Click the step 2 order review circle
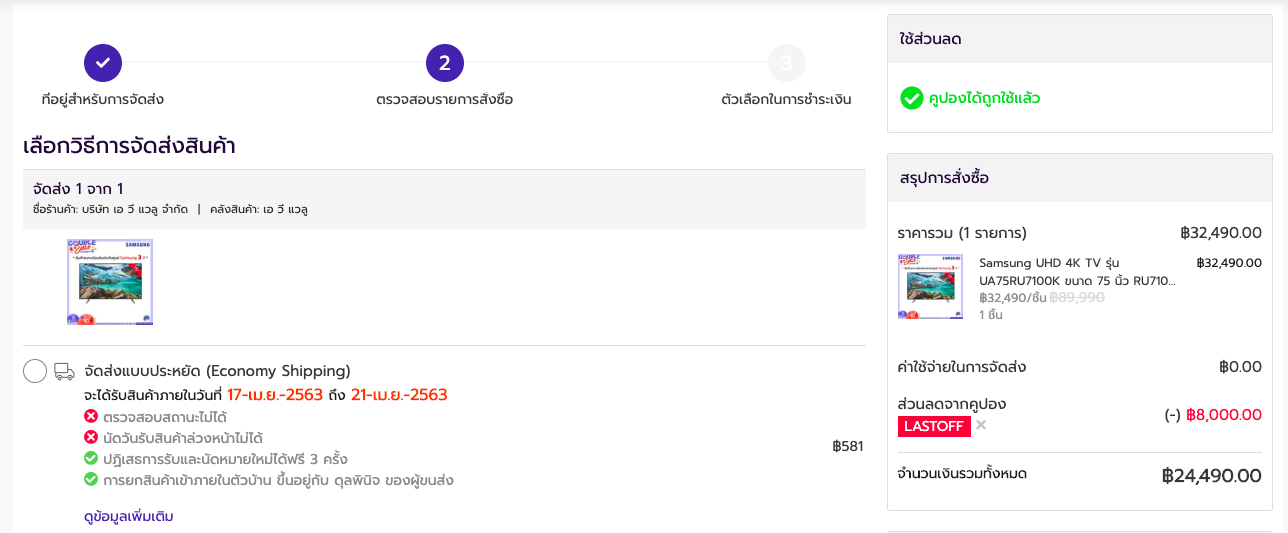This screenshot has height=533, width=1288. coord(445,63)
